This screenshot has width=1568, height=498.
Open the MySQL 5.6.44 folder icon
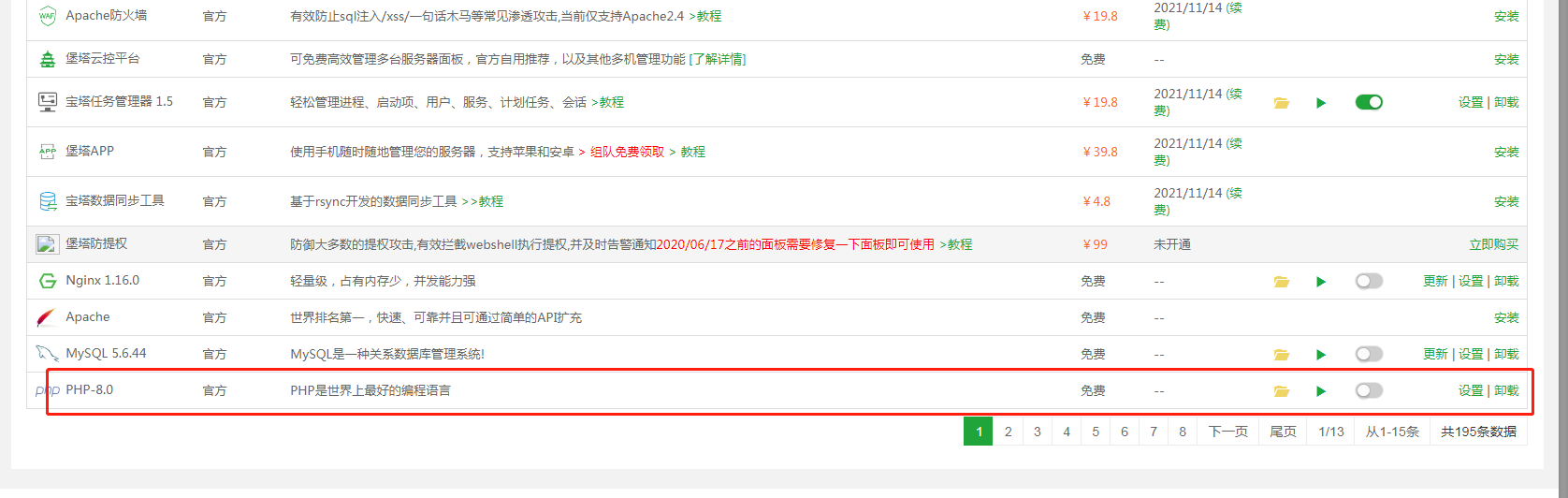(1282, 355)
